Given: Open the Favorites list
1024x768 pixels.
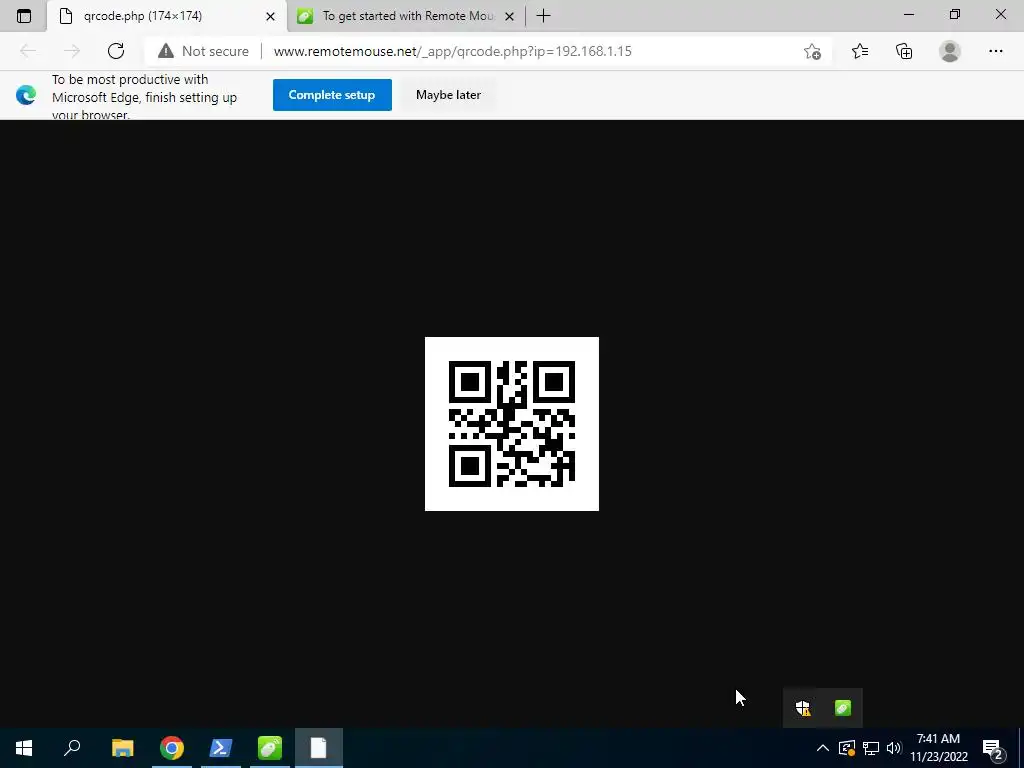Looking at the screenshot, I should (x=859, y=51).
